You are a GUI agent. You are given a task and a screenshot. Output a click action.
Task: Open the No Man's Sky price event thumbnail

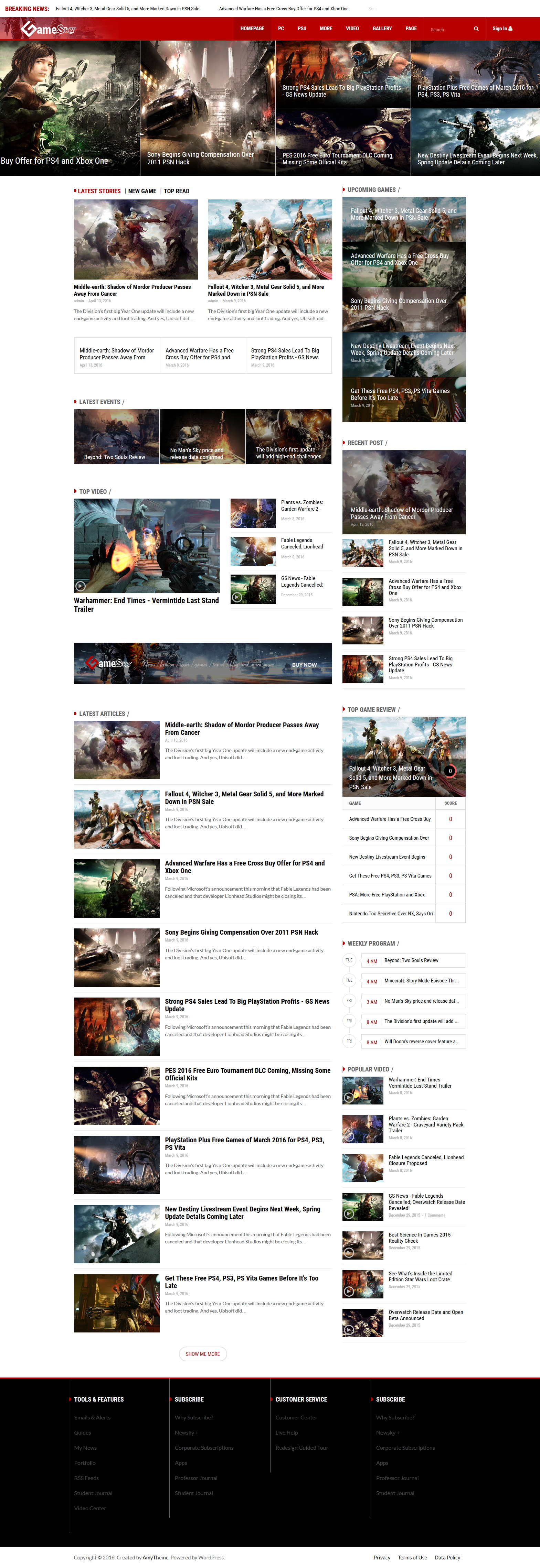click(203, 436)
